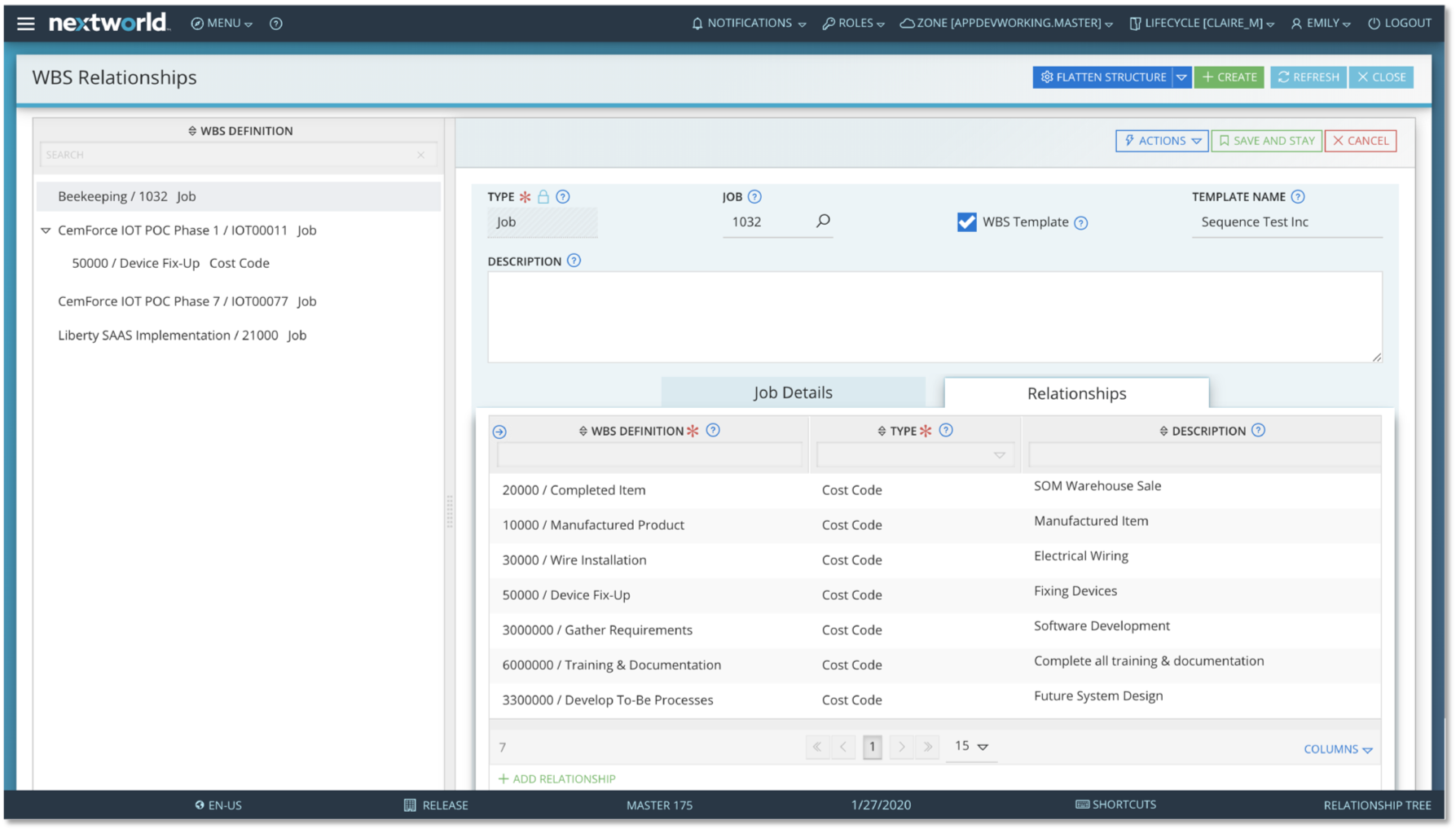This screenshot has height=829, width=1456.
Task: Click the Description text area
Action: [x=935, y=317]
